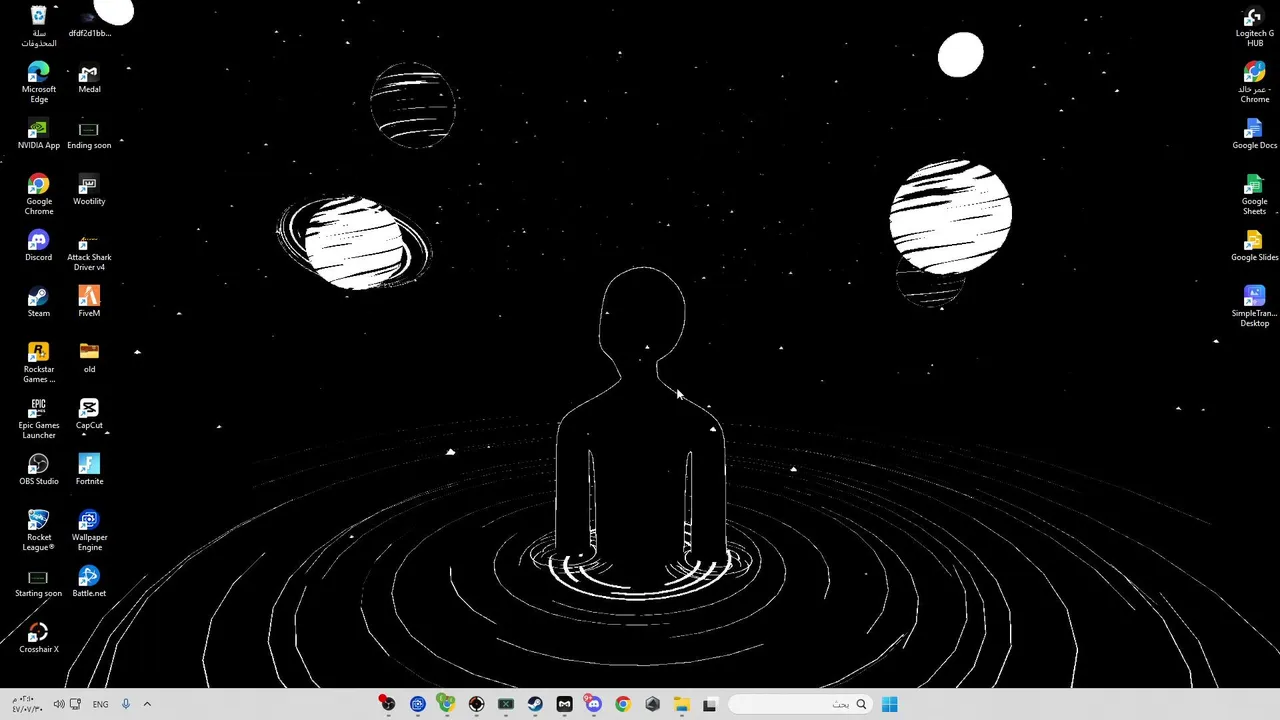Open File Explorer from the taskbar
The image size is (1280, 720).
click(681, 704)
